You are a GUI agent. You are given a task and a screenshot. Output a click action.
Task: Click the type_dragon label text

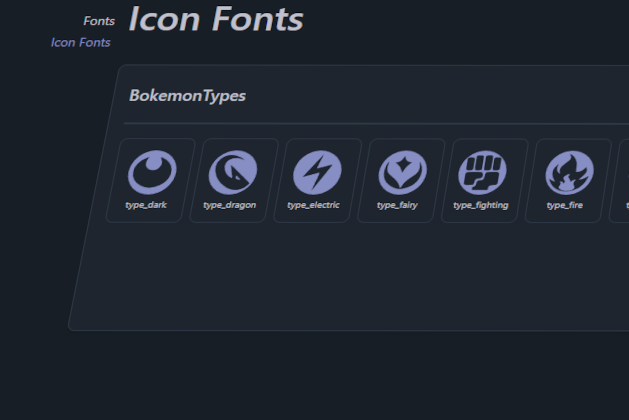229,205
